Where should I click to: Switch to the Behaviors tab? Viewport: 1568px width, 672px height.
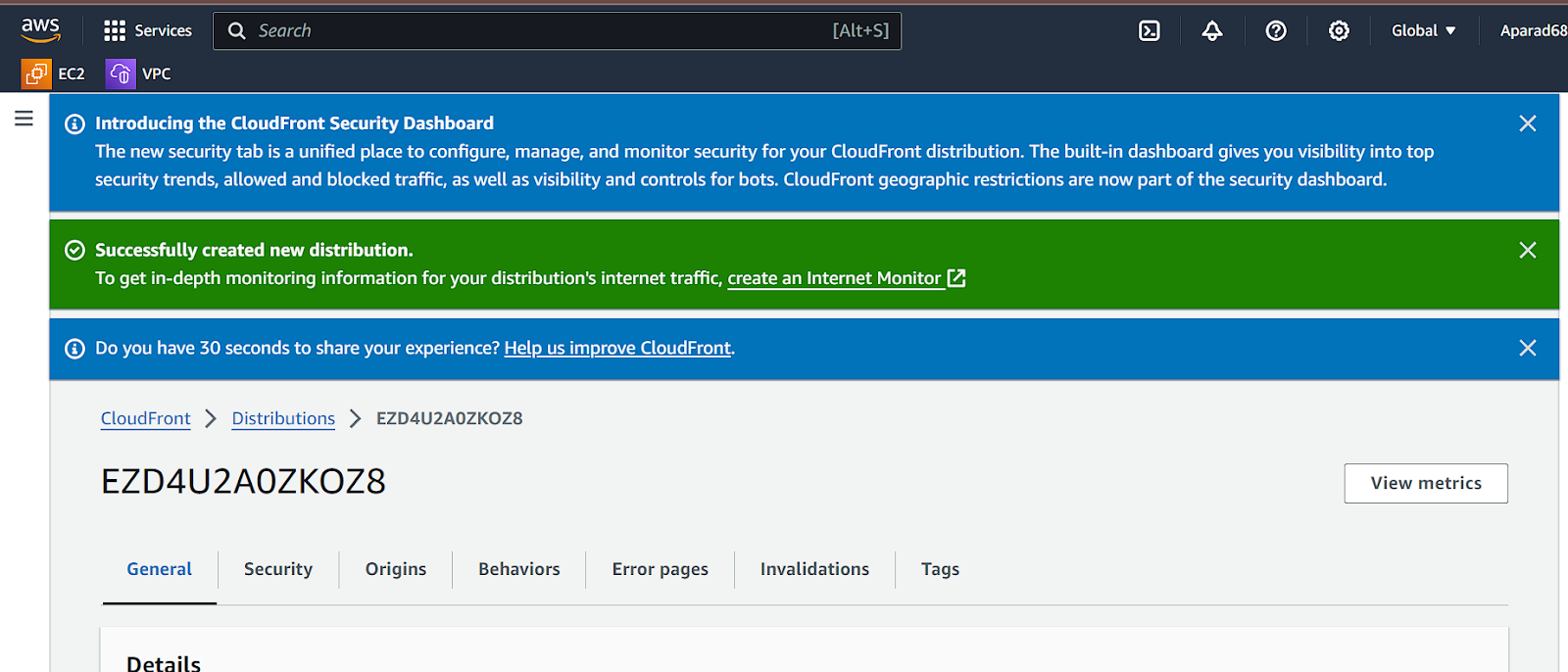coord(519,569)
